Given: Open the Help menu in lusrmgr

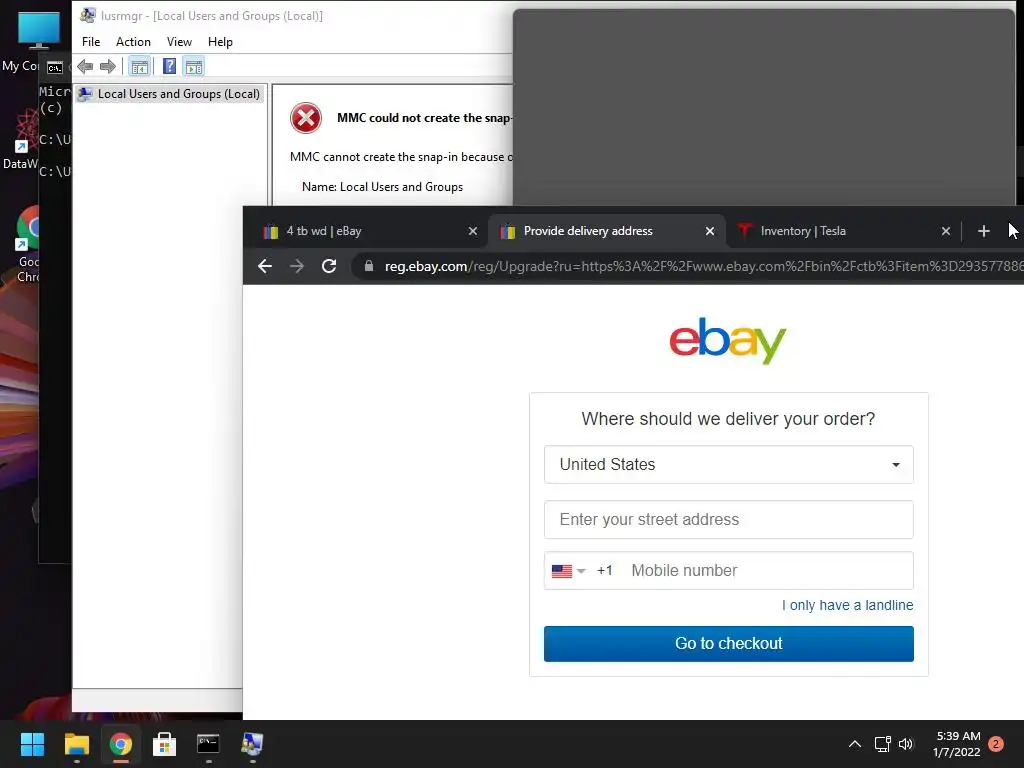Looking at the screenshot, I should coord(220,42).
